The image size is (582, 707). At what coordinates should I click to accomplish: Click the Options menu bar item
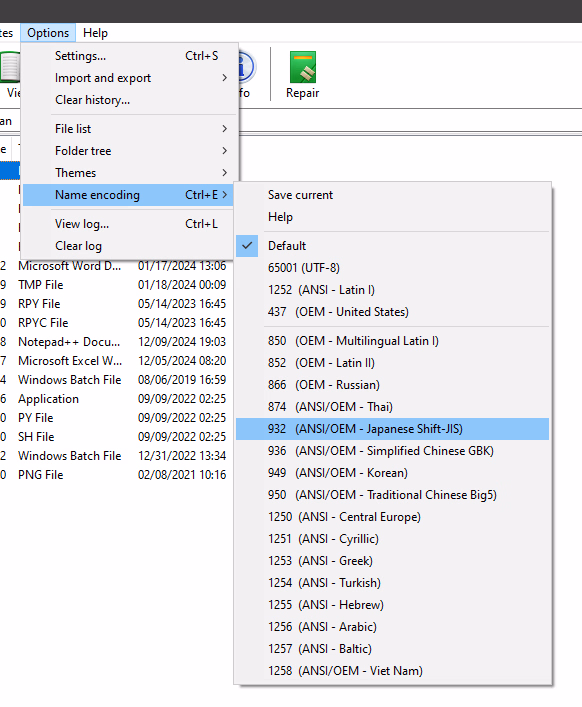point(48,33)
